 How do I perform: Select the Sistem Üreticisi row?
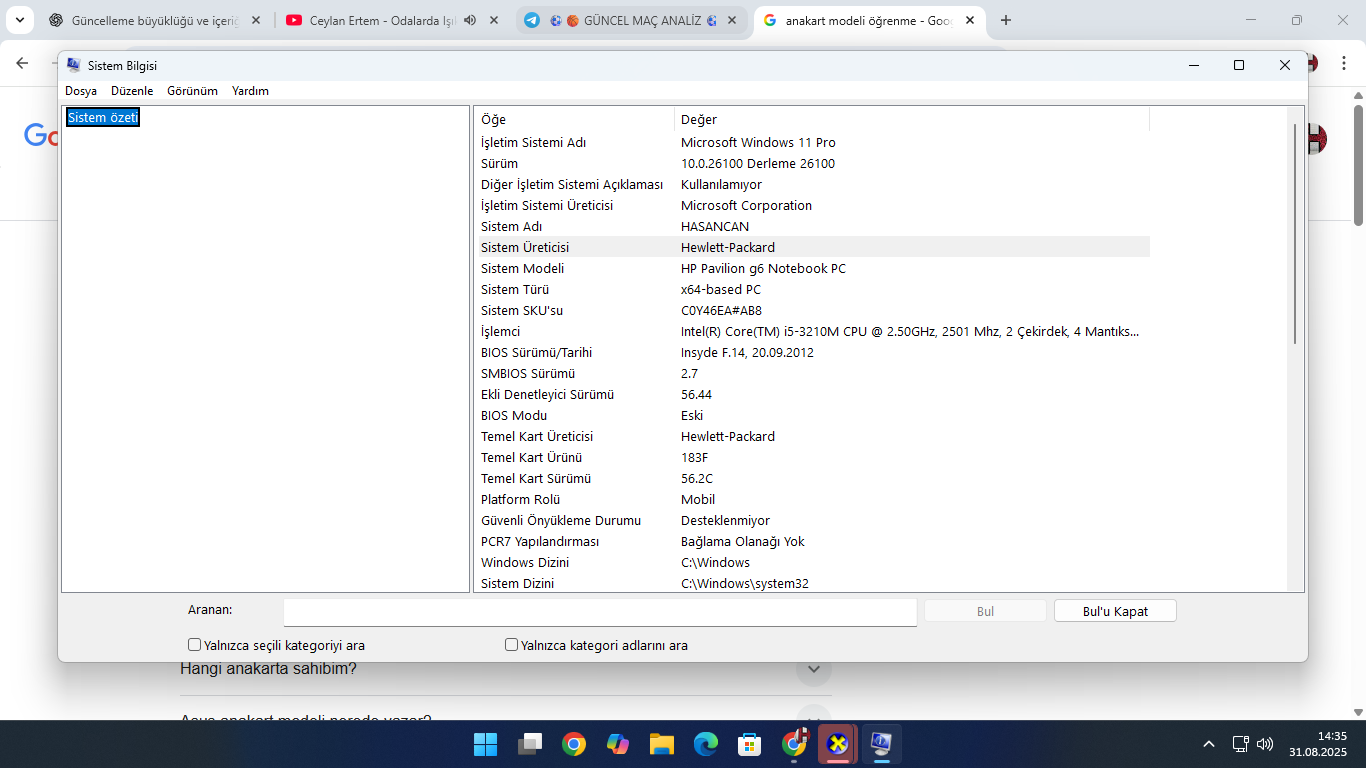coord(812,248)
